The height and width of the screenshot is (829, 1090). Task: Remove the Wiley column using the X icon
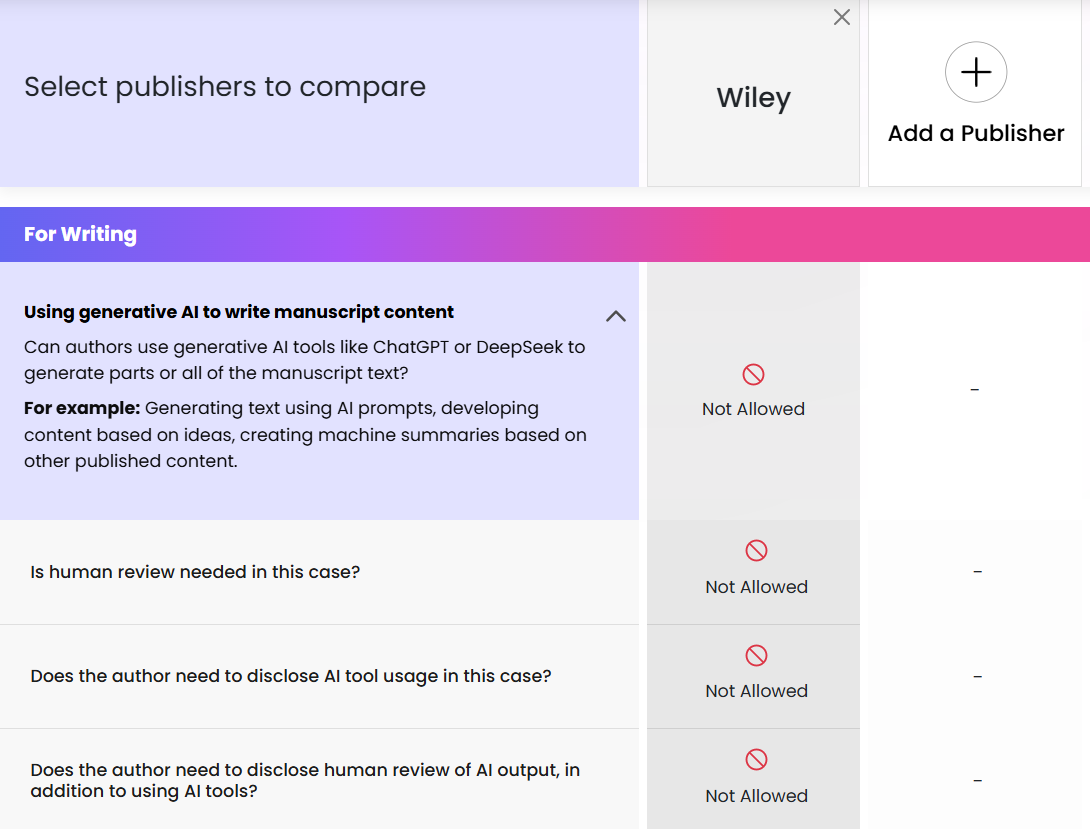841,17
